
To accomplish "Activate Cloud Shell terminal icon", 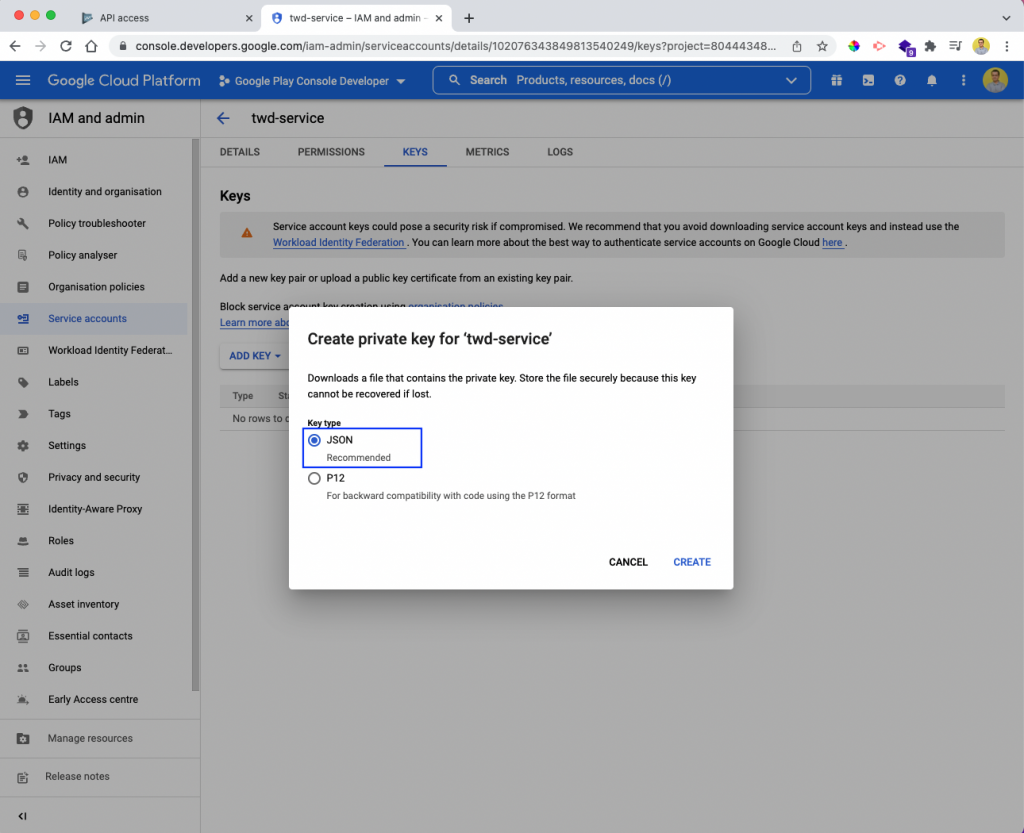I will (x=868, y=80).
